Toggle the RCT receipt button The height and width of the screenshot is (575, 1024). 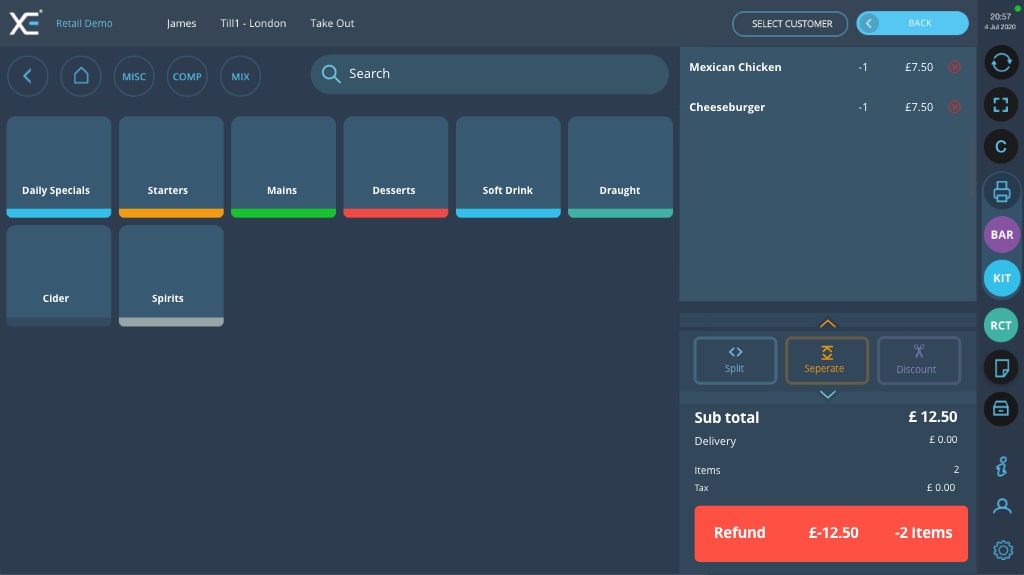point(1001,325)
